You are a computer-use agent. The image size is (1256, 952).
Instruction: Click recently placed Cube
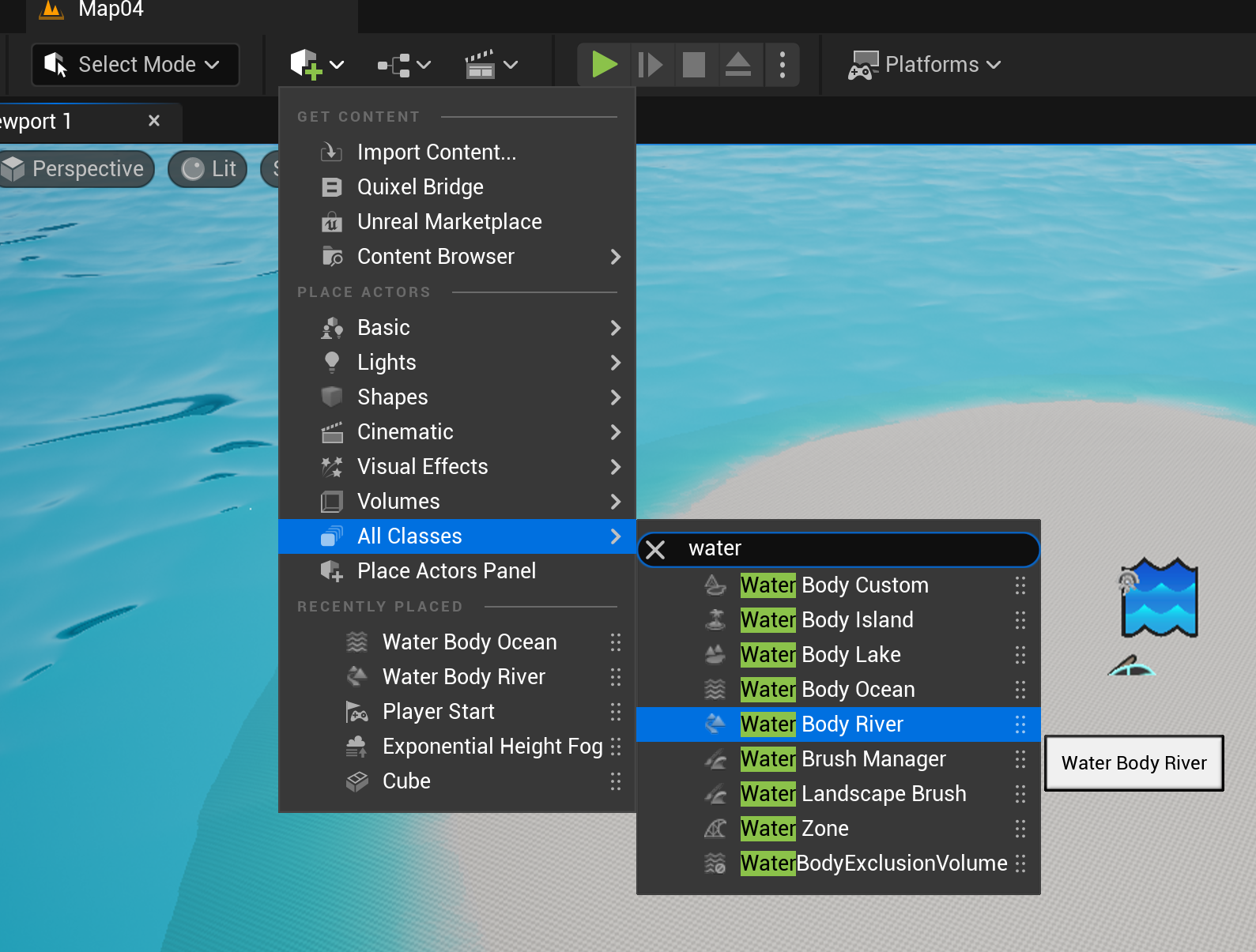tap(457, 781)
